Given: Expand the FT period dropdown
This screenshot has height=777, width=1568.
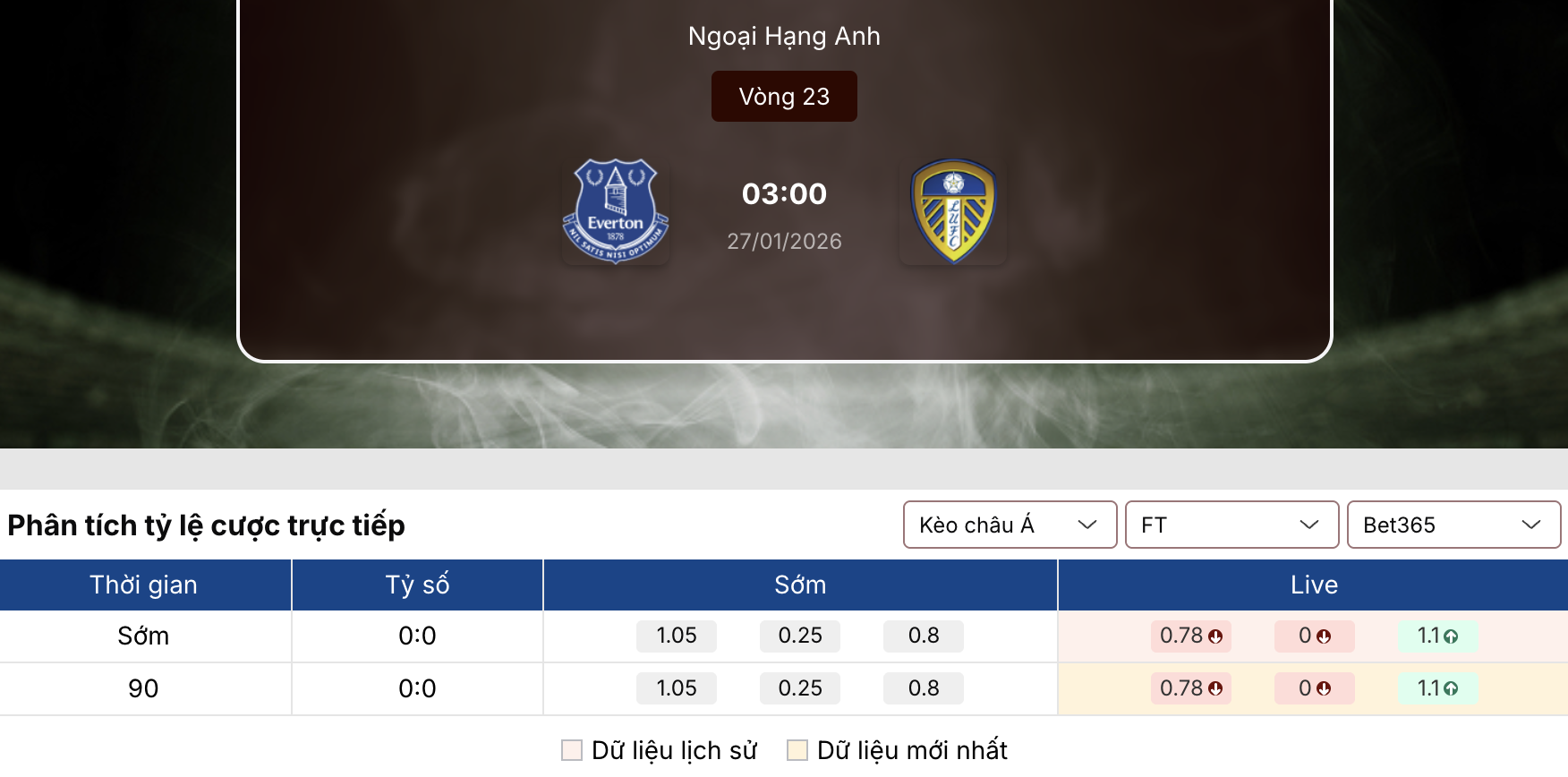Looking at the screenshot, I should click(x=1231, y=525).
